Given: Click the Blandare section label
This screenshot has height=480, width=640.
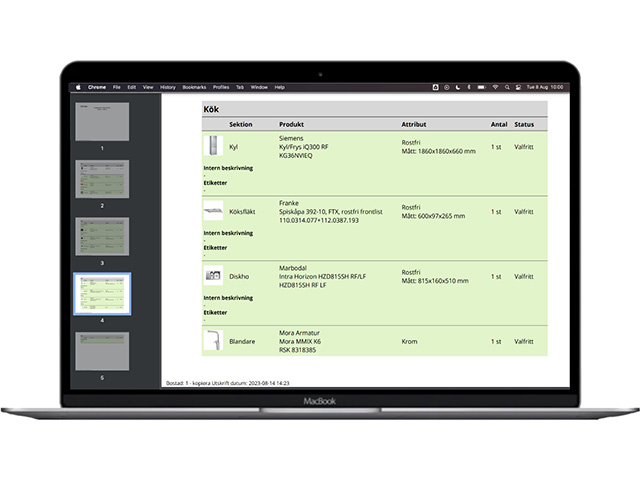Looking at the screenshot, I should click(242, 341).
